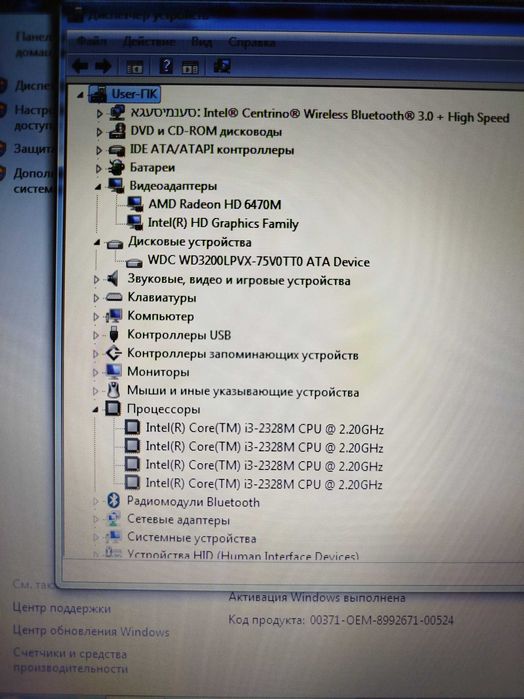The image size is (524, 699).
Task: Click the DVD и CD-ROM дисководы icon
Action: pos(117,132)
